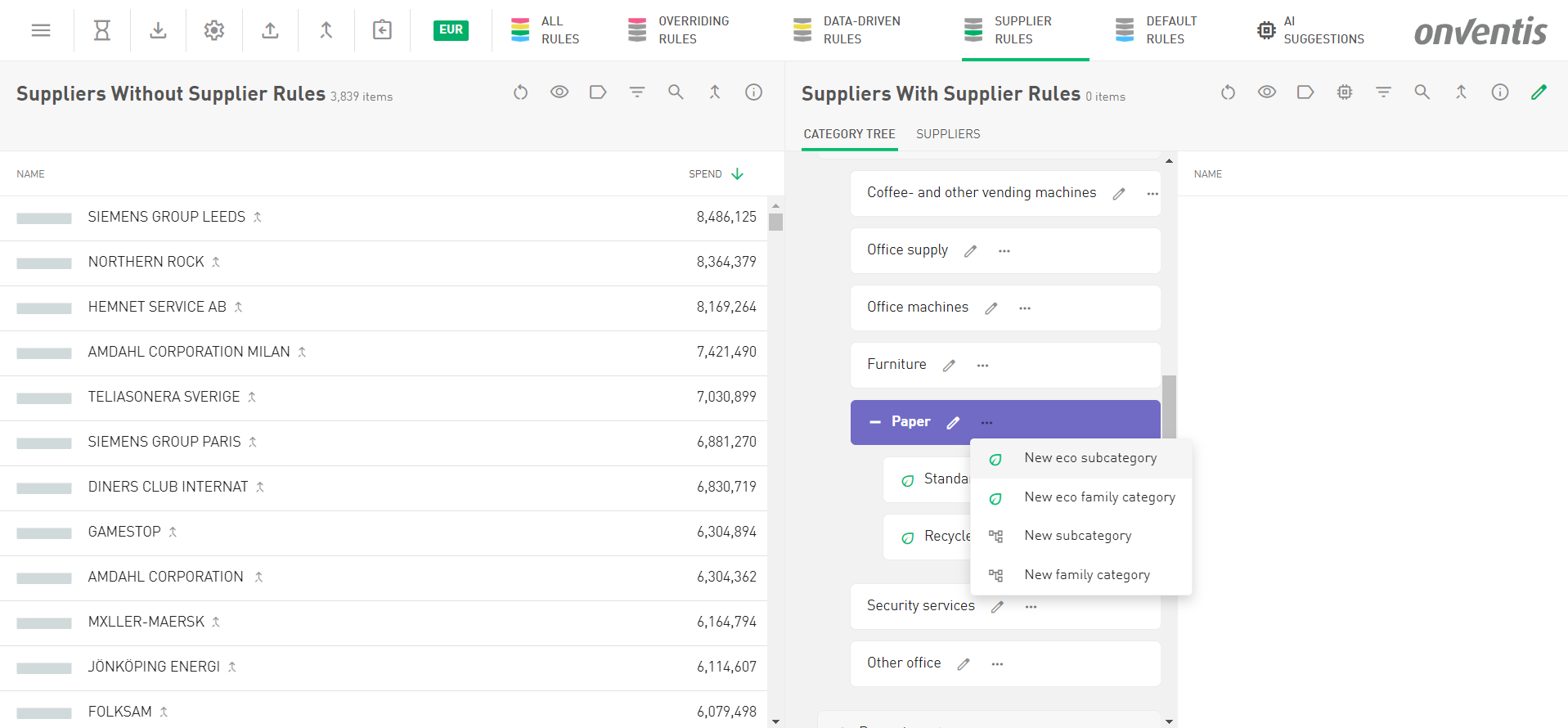Viewport: 1568px width, 728px height.
Task: Toggle eye visibility in left panel header
Action: click(x=559, y=92)
